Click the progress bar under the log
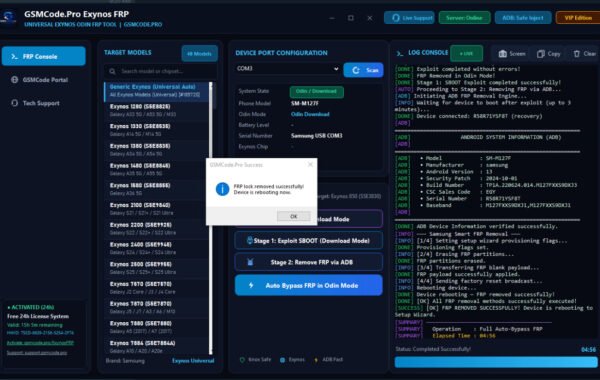Viewport: 600px width, 380px height. click(x=496, y=362)
